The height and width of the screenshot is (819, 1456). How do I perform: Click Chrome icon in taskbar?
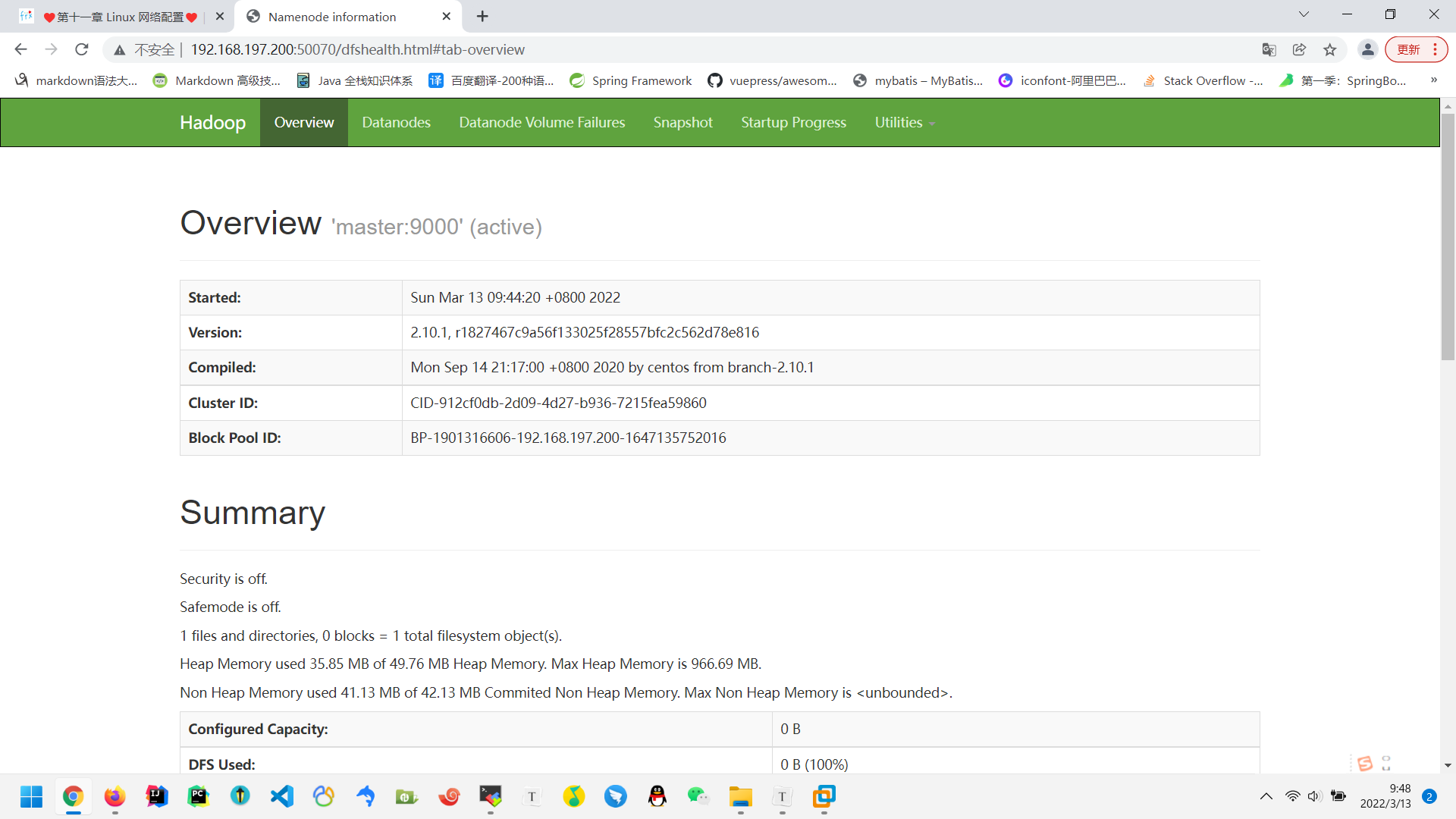click(x=73, y=796)
